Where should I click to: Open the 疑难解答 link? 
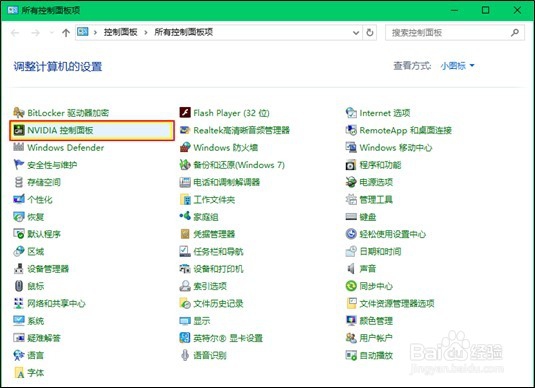coord(44,338)
